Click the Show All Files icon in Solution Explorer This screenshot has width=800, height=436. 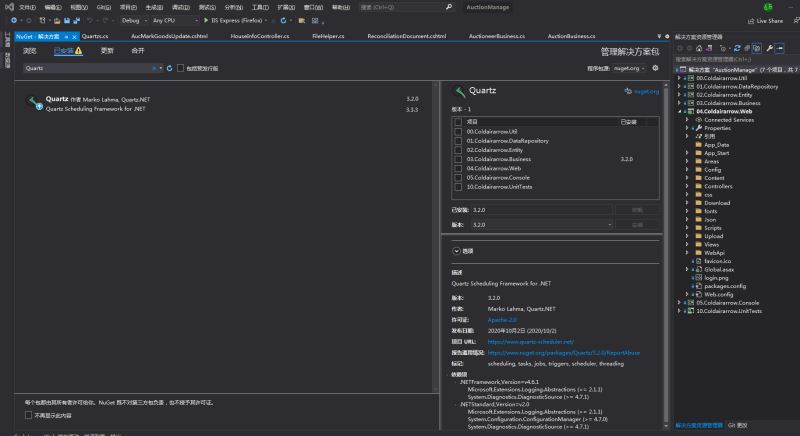(757, 48)
